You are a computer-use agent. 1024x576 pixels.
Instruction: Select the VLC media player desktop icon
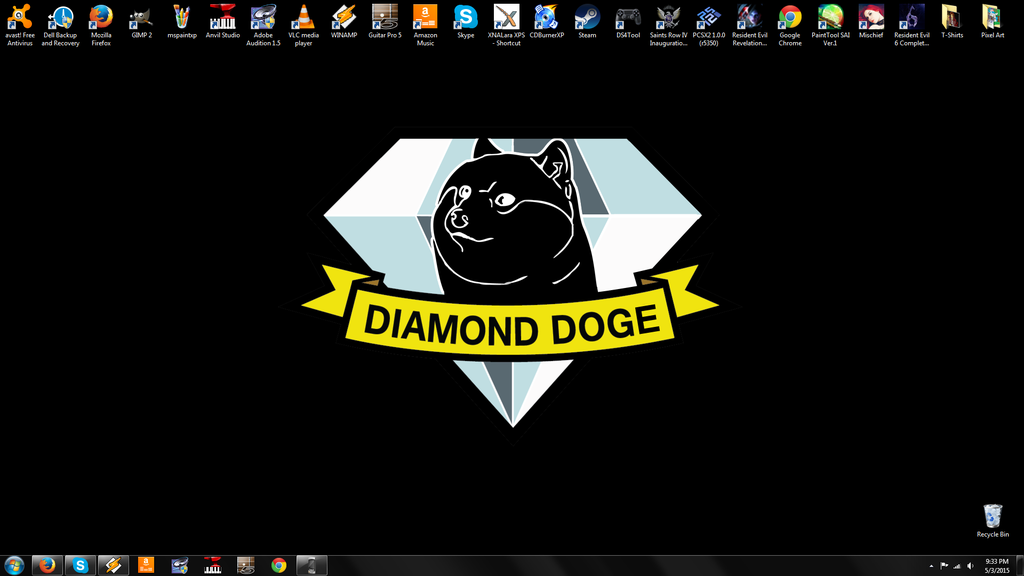tap(304, 25)
